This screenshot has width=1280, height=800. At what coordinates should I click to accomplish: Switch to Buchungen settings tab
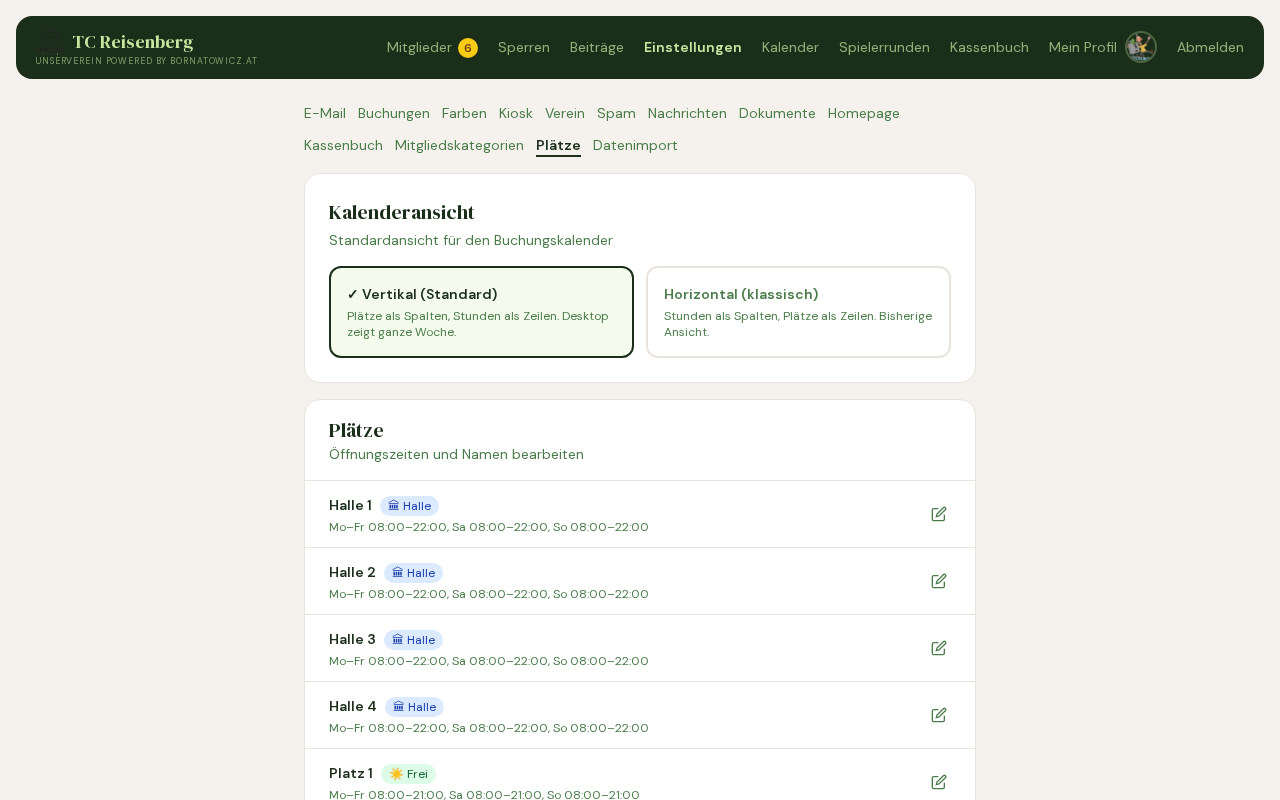pyautogui.click(x=394, y=113)
